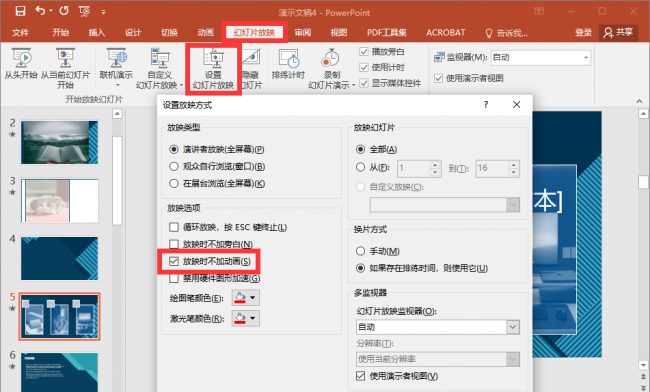This screenshot has width=650, height=392.
Task: Toggle 使用计时 checkbox
Action: tap(364, 68)
